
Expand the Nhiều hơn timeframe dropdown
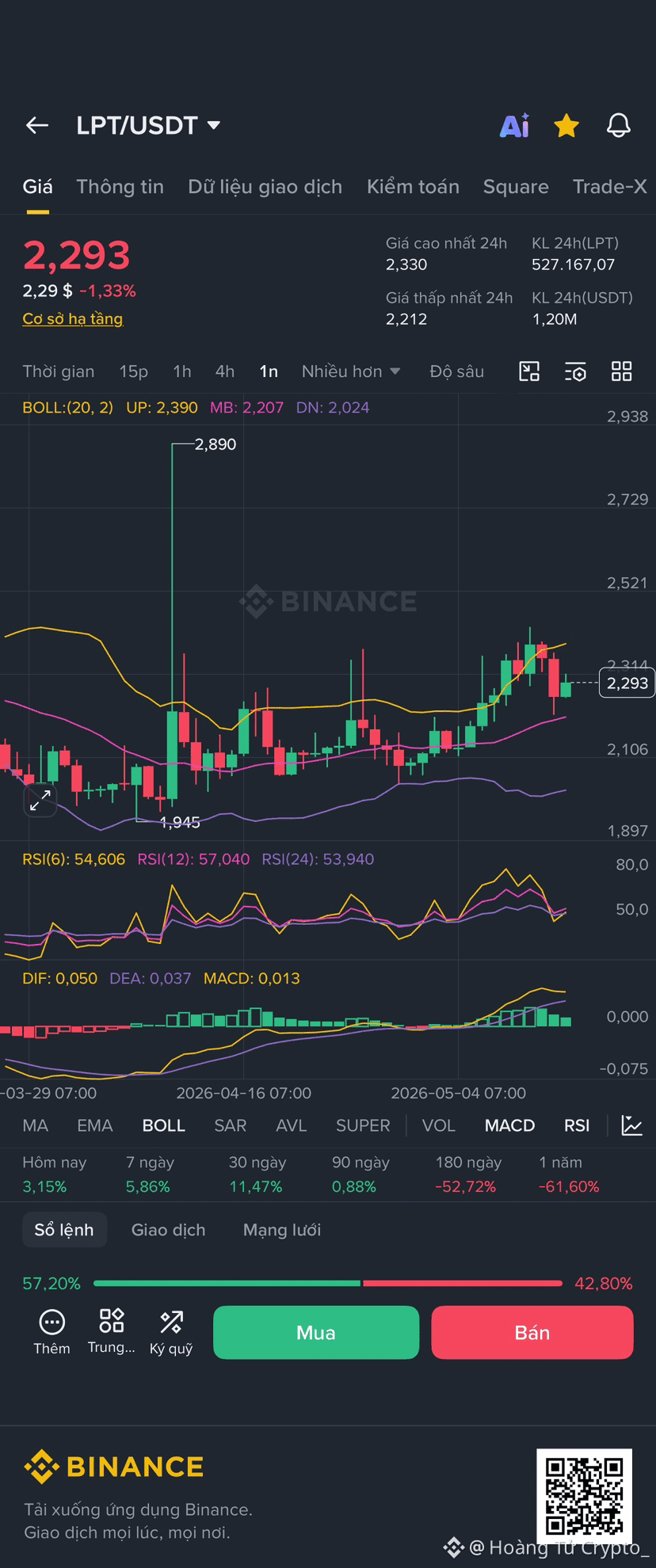(x=351, y=371)
